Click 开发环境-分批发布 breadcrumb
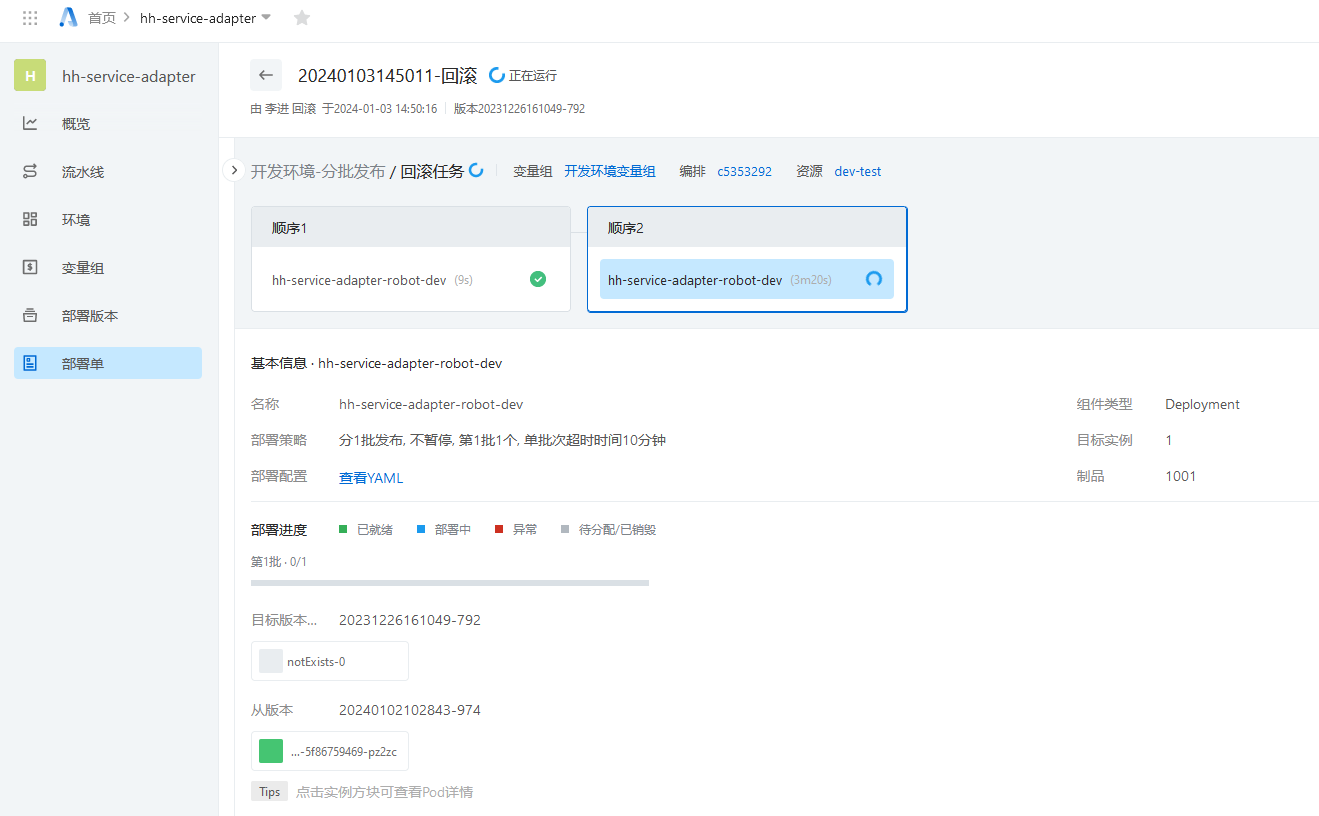Image resolution: width=1319 pixels, height=816 pixels. pos(317,171)
